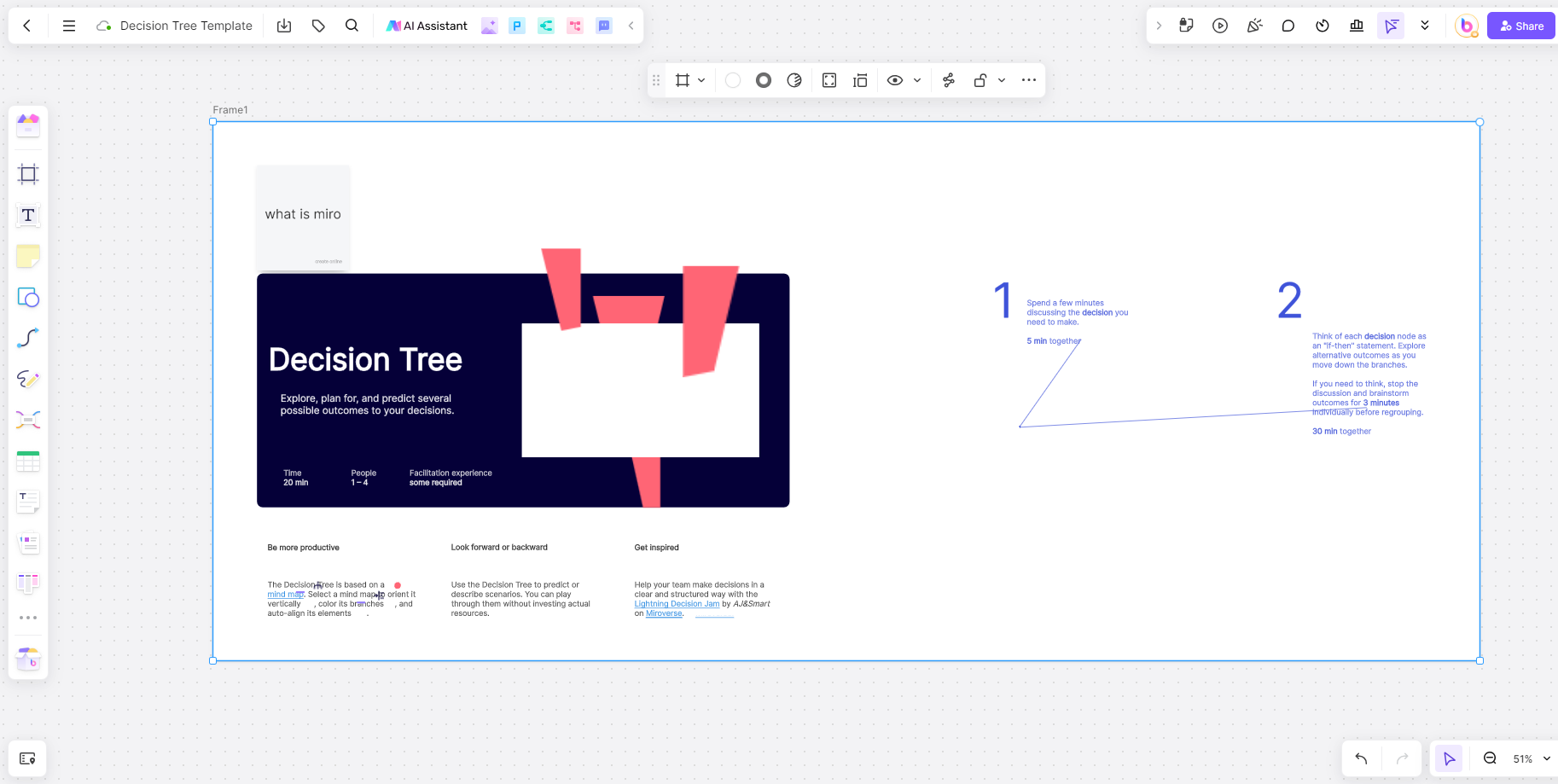This screenshot has height=784, width=1558.
Task: Click the floating toolbar grip handle
Action: pyautogui.click(x=656, y=80)
